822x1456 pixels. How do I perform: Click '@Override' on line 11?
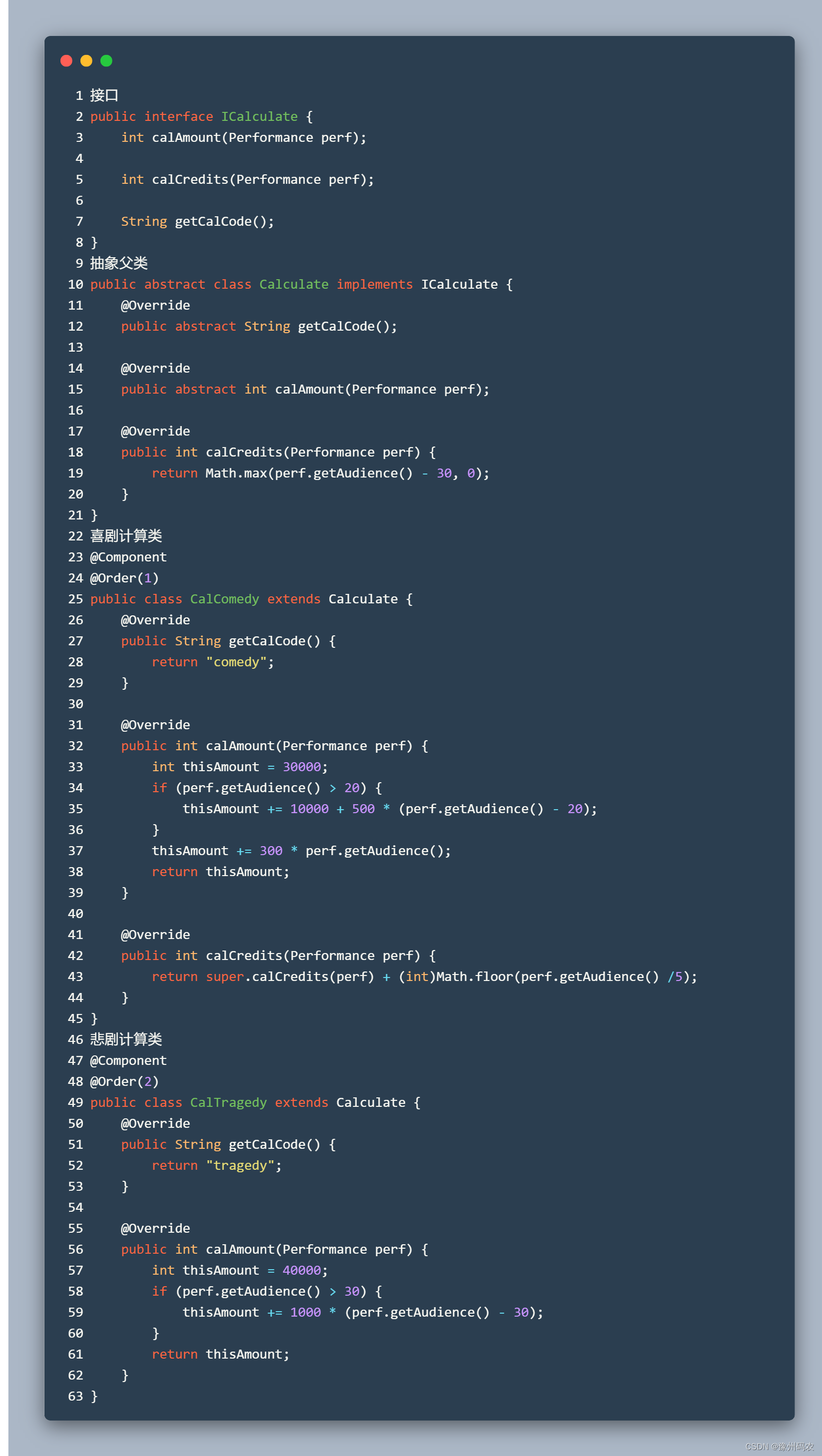(x=155, y=305)
